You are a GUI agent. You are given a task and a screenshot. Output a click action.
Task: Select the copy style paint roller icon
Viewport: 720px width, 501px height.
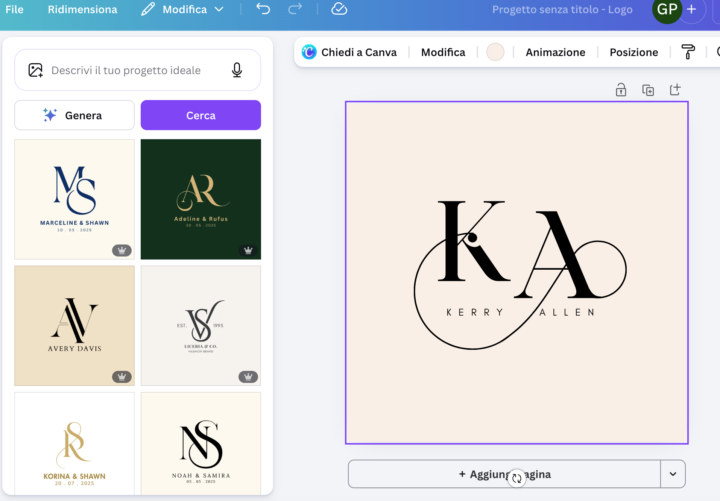click(x=688, y=52)
